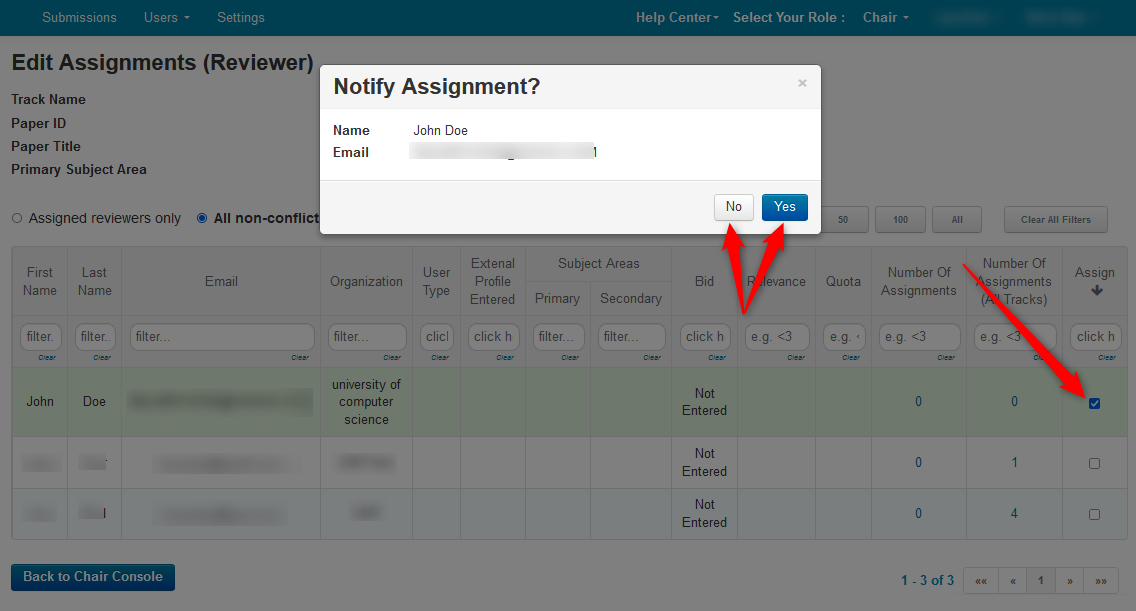Go to the next results page
Screen dimensions: 1136x611
1069,581
